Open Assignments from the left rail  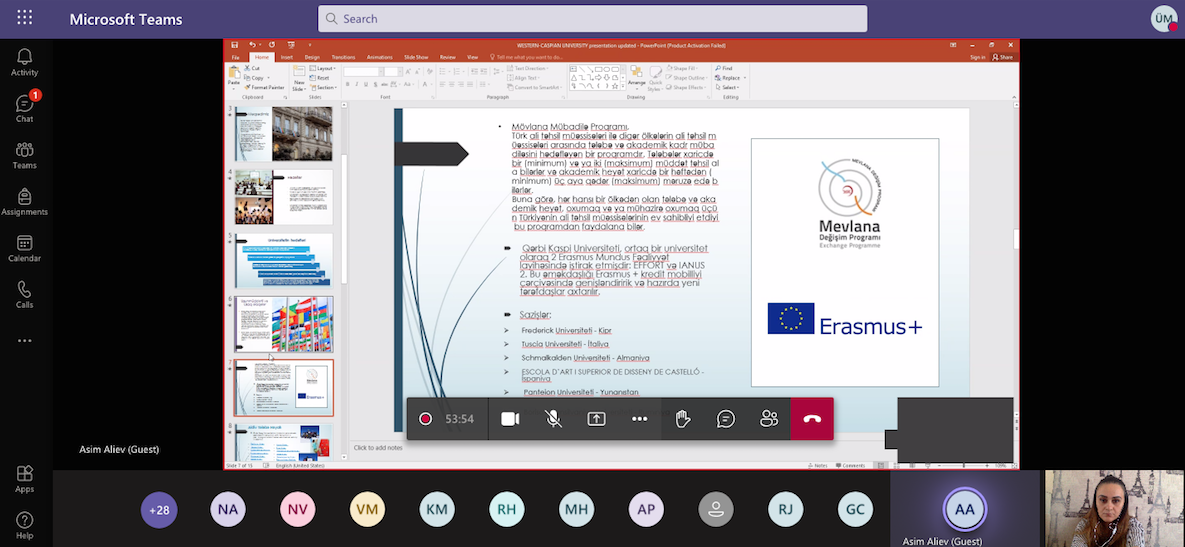coord(24,201)
